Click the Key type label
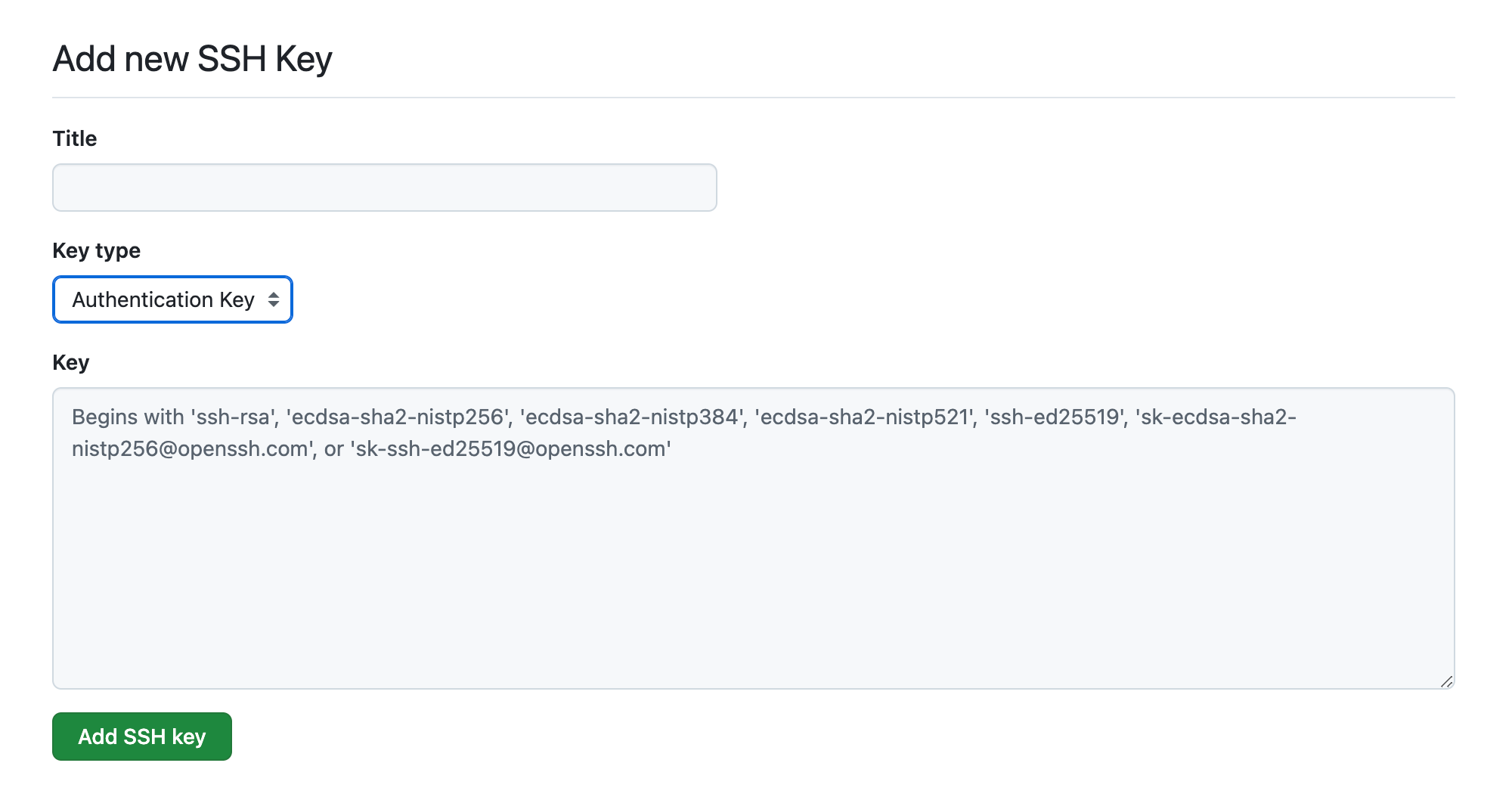The height and width of the screenshot is (797, 1512). [96, 250]
